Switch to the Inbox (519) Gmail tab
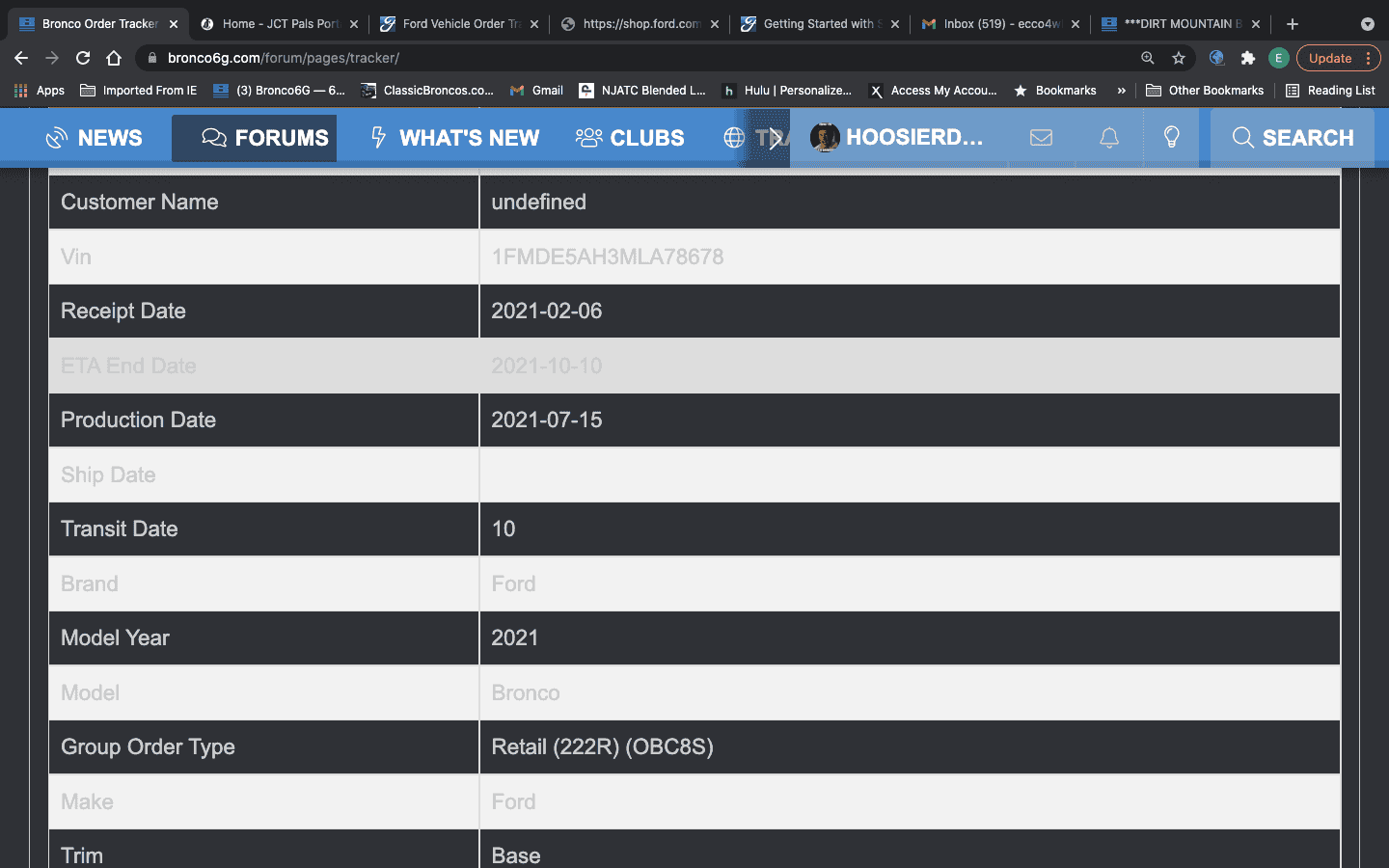Screen dimensions: 1389x868 [1002, 24]
